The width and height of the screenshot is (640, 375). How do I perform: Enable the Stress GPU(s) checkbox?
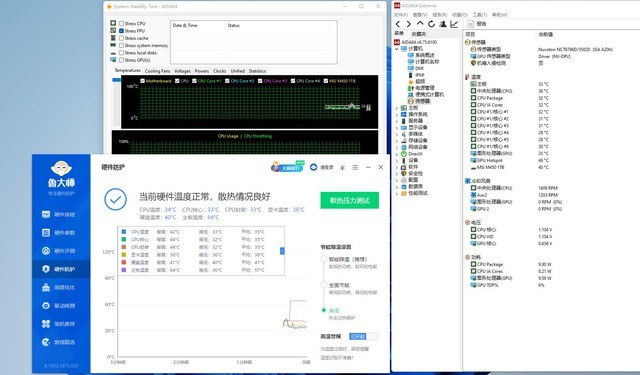point(121,60)
